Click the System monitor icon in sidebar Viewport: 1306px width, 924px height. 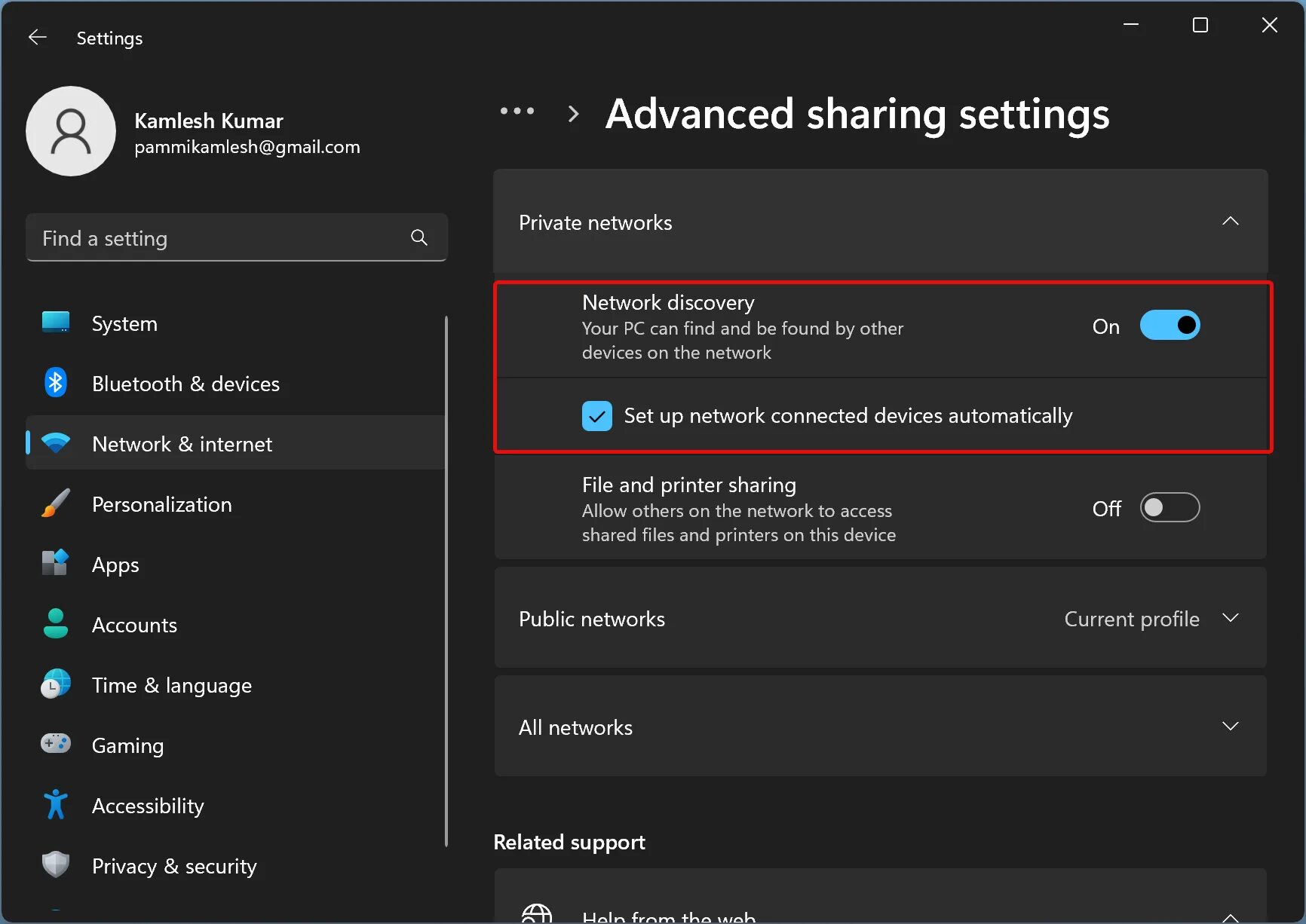point(56,323)
